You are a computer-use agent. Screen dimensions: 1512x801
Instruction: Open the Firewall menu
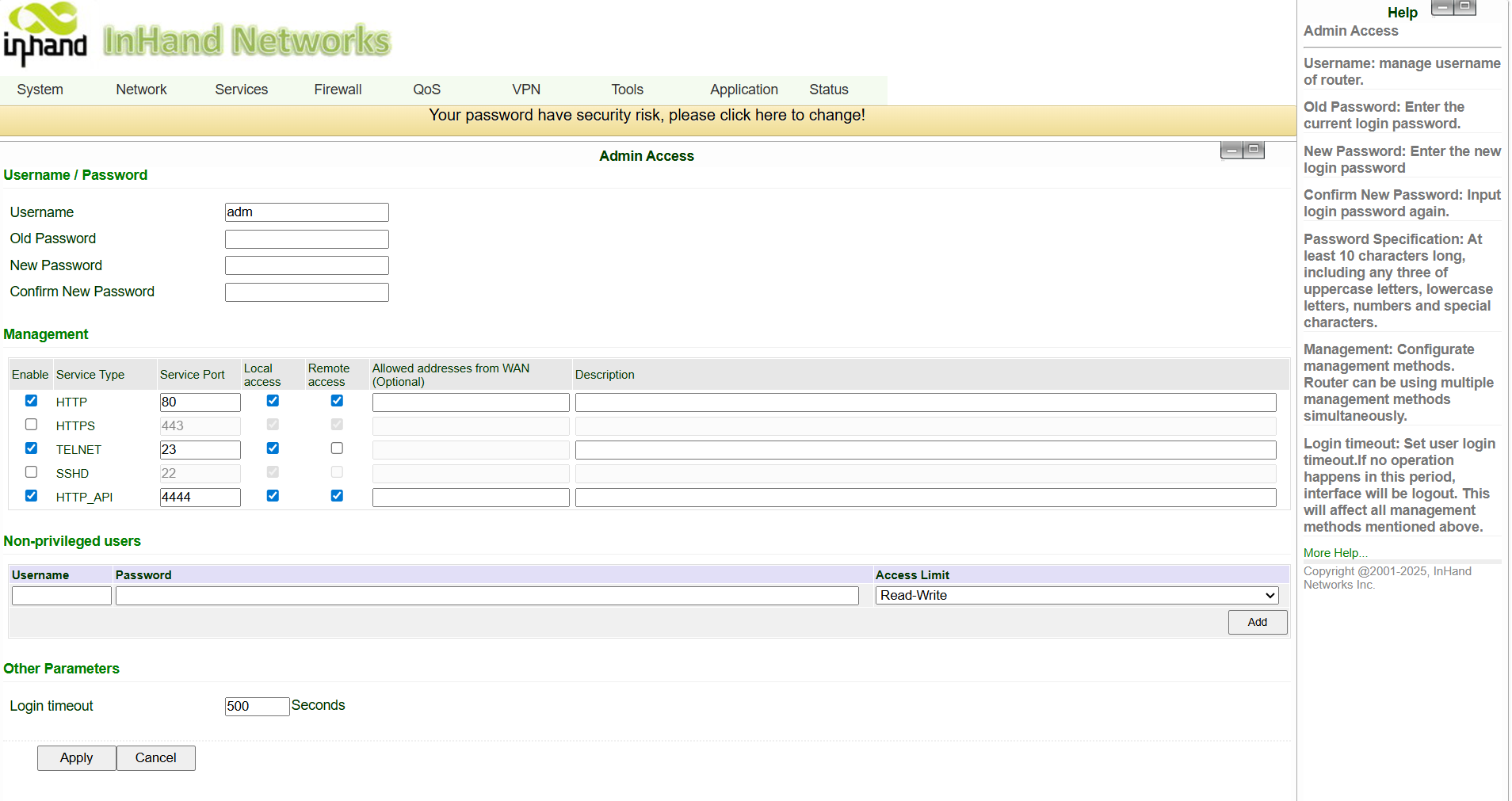tap(338, 90)
